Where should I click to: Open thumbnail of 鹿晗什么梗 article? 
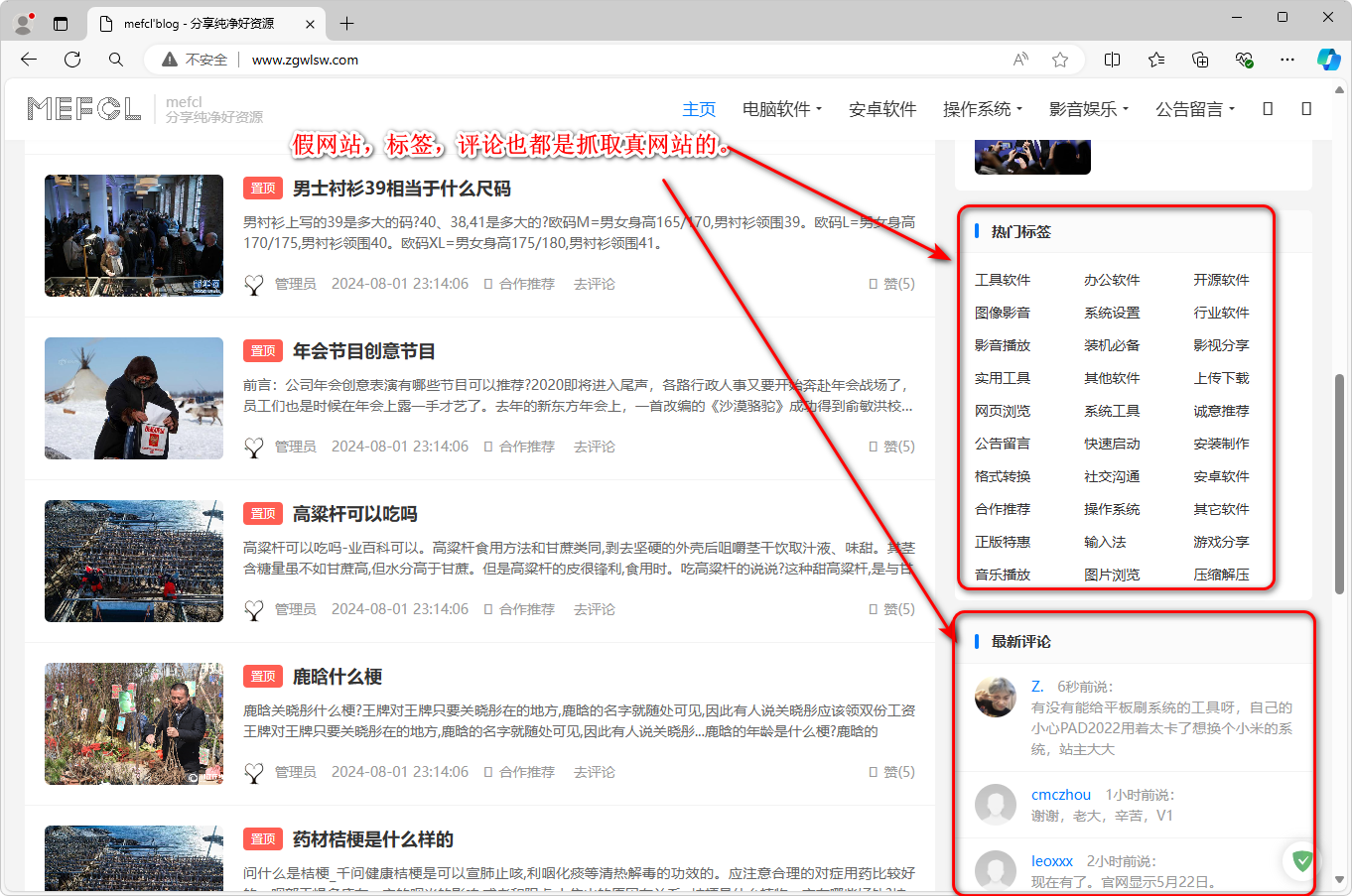pyautogui.click(x=134, y=723)
